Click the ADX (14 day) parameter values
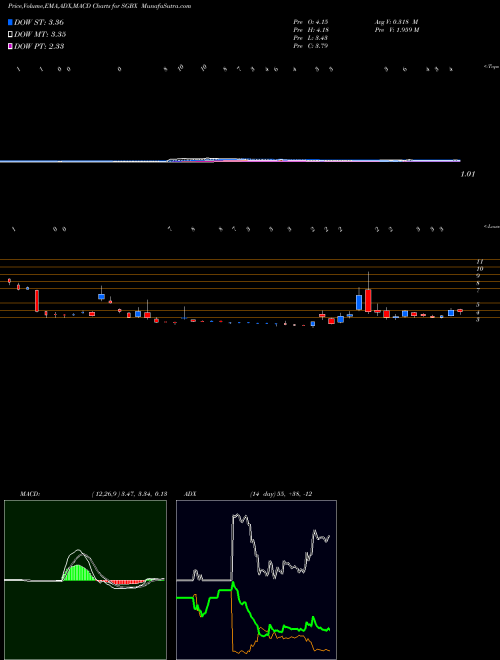 (281, 494)
